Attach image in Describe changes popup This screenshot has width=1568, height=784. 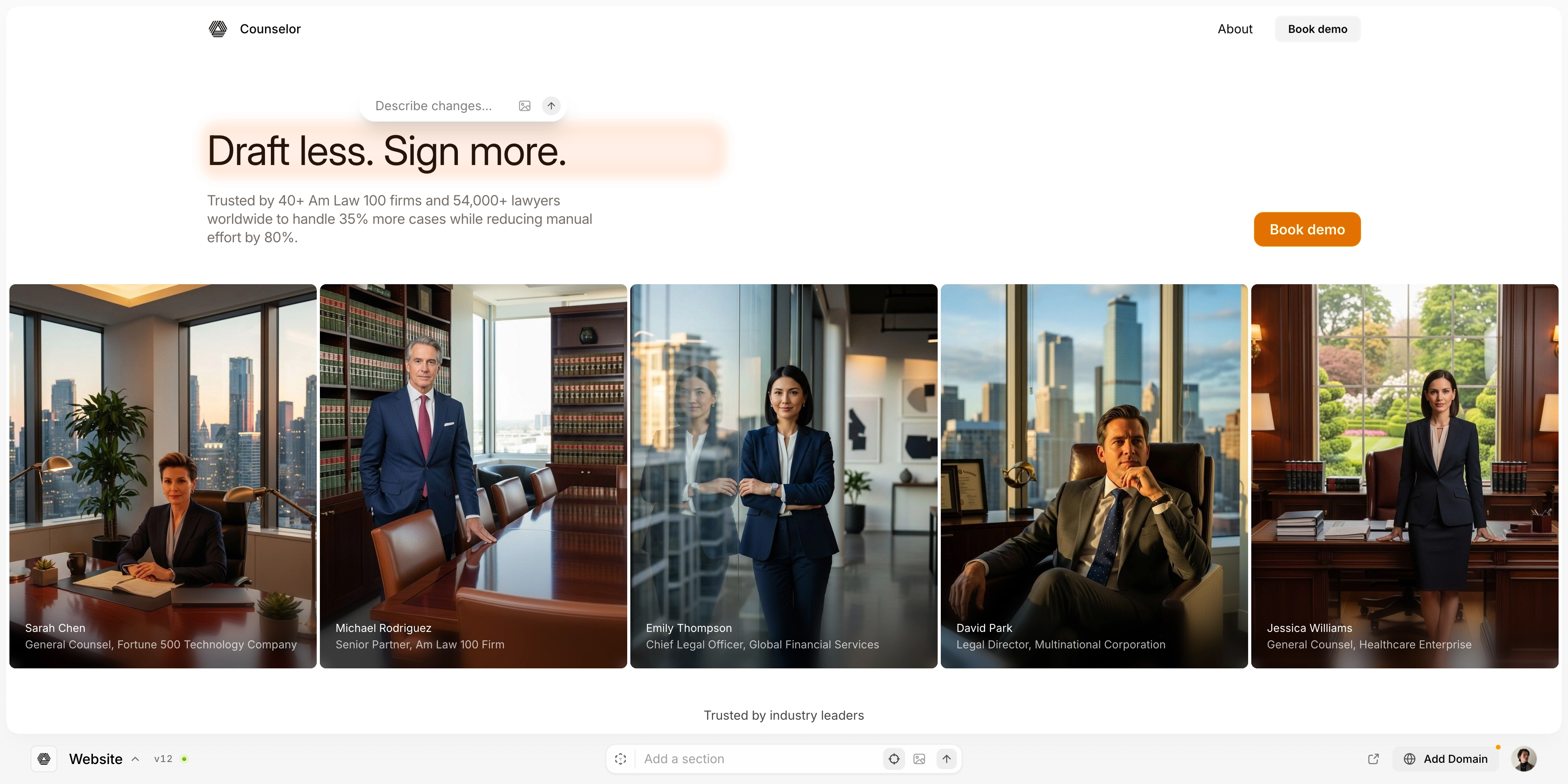point(525,106)
